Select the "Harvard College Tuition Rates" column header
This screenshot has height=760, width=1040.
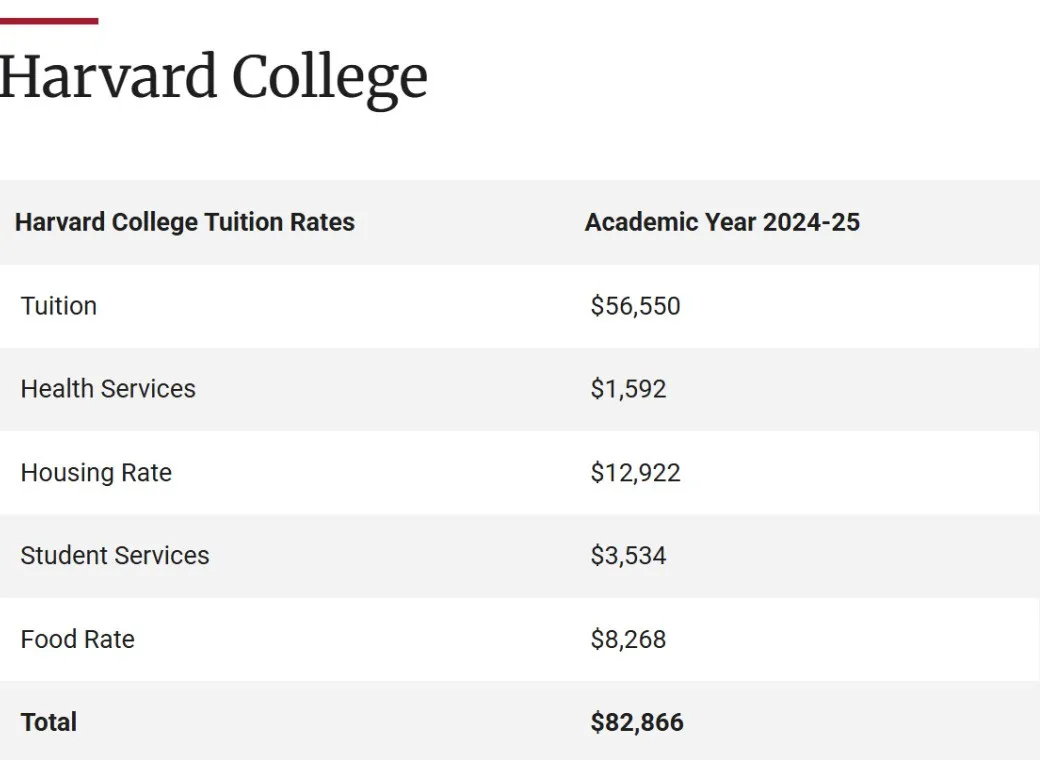184,222
